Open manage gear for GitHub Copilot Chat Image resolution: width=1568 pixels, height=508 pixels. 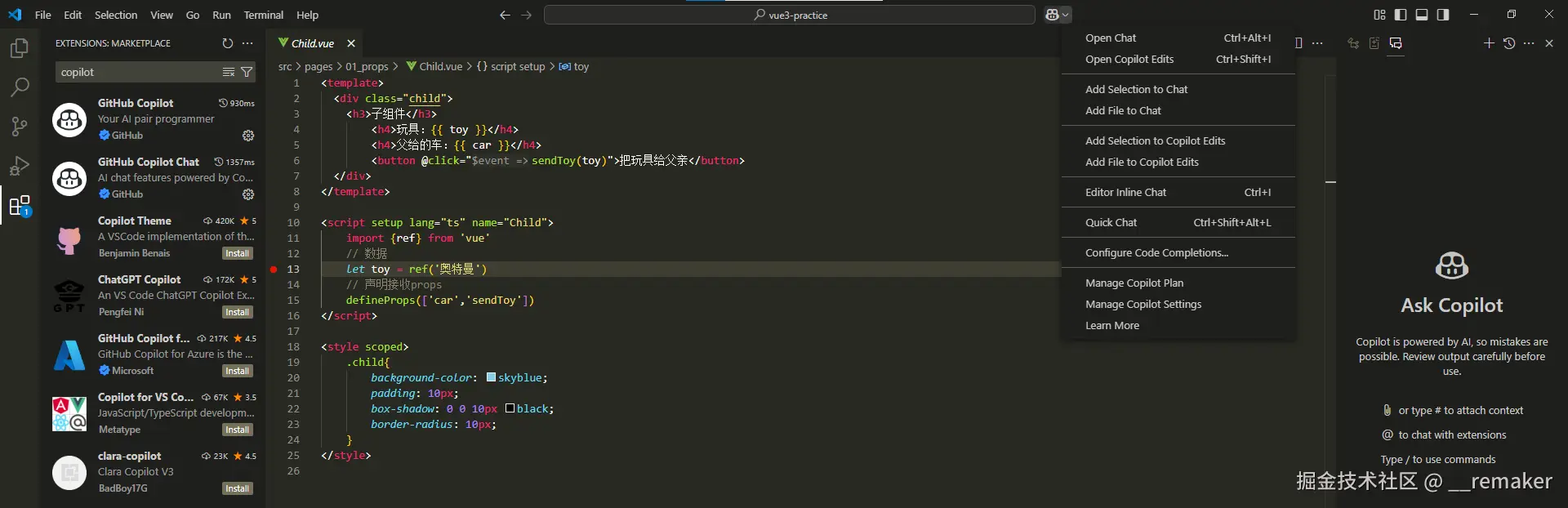coord(248,194)
